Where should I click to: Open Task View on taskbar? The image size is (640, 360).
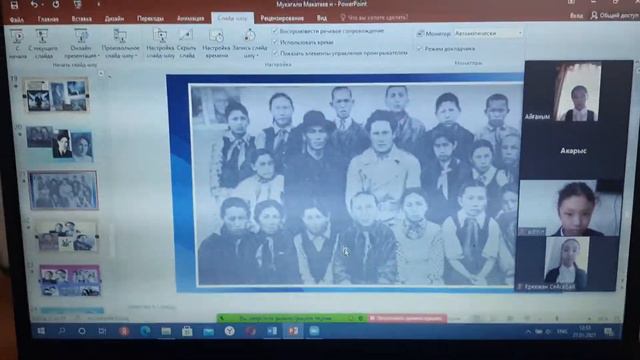102,331
